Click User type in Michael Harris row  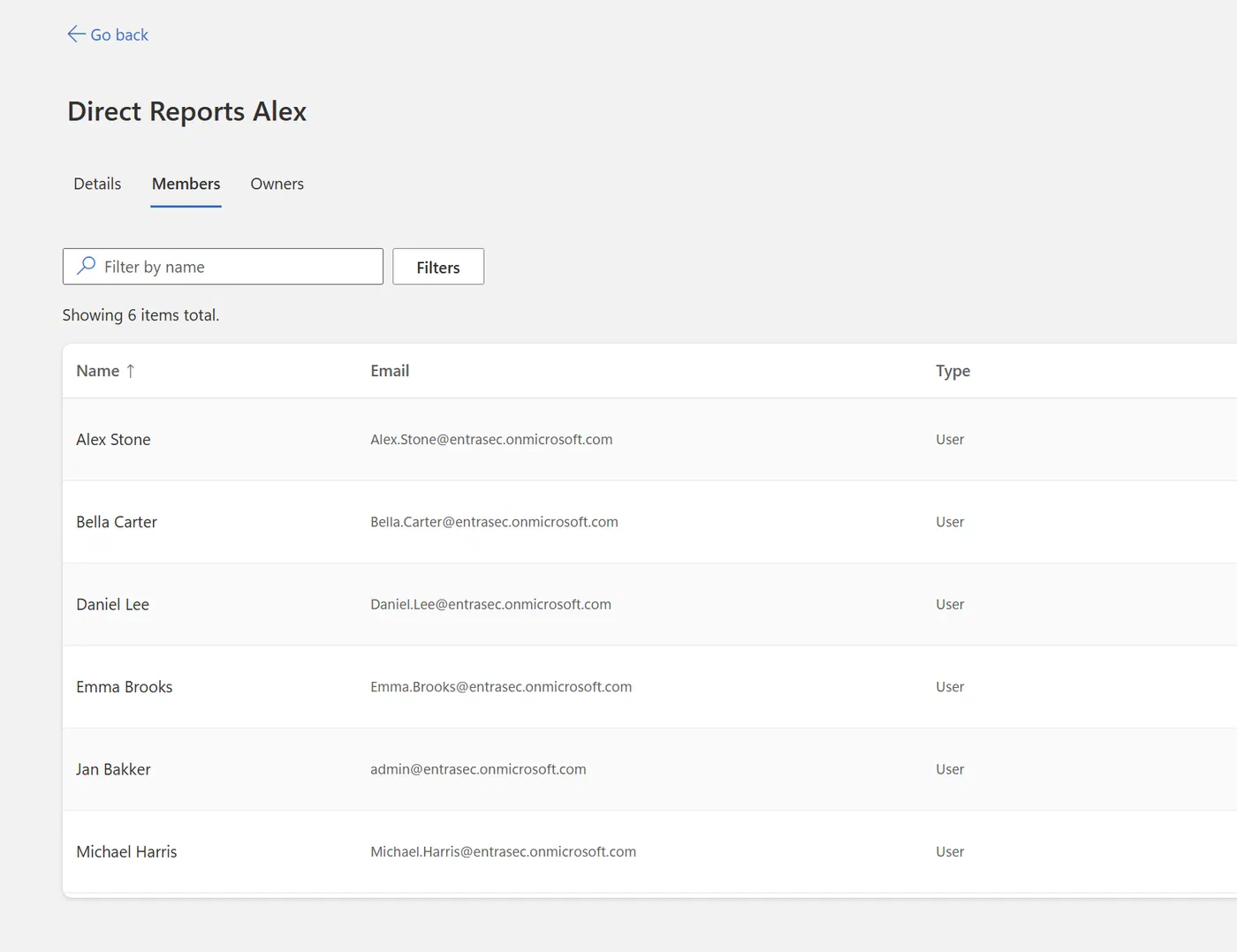coord(950,851)
